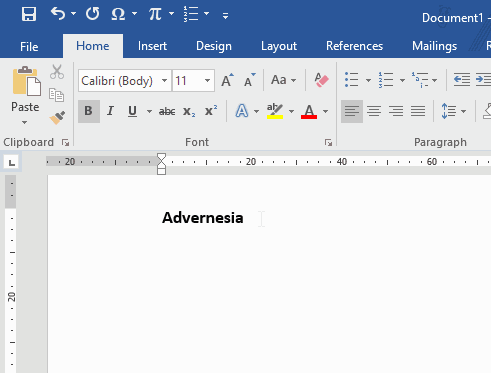Image resolution: width=491 pixels, height=373 pixels.
Task: Expand the Pi equation dropdown arrow
Action: coord(171,14)
